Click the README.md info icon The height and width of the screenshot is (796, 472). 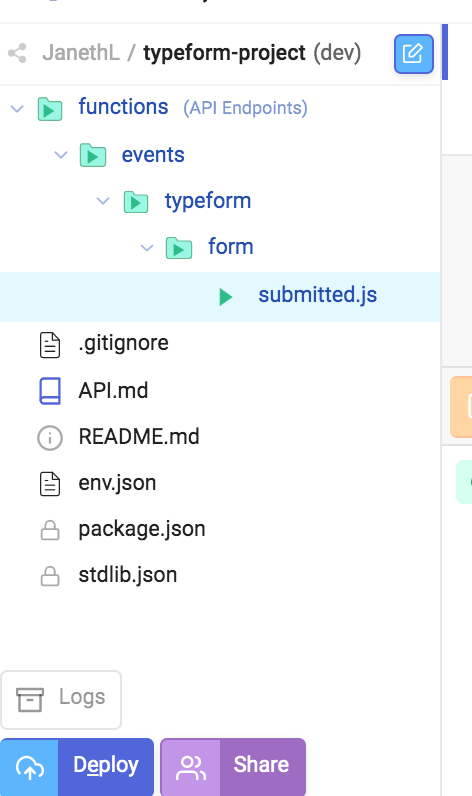(50, 438)
